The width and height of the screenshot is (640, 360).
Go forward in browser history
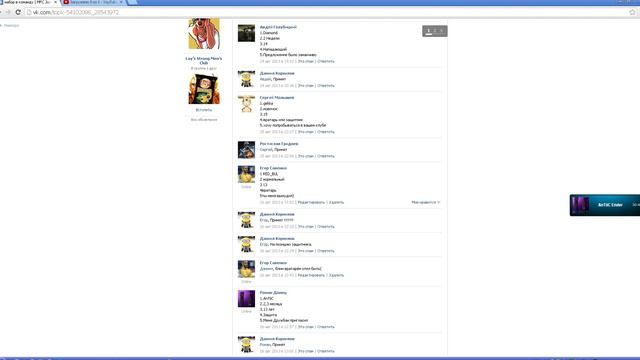8,12
